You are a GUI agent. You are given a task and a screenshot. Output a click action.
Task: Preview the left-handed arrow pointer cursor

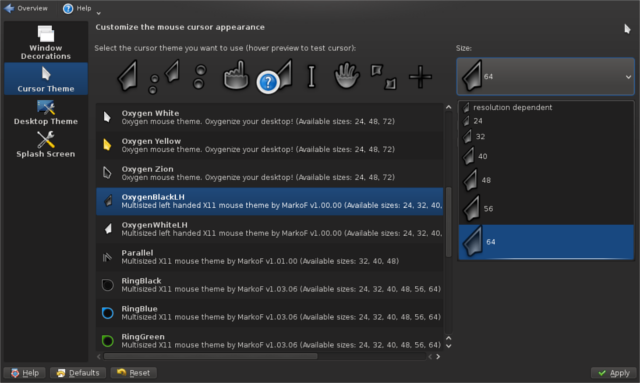point(128,76)
